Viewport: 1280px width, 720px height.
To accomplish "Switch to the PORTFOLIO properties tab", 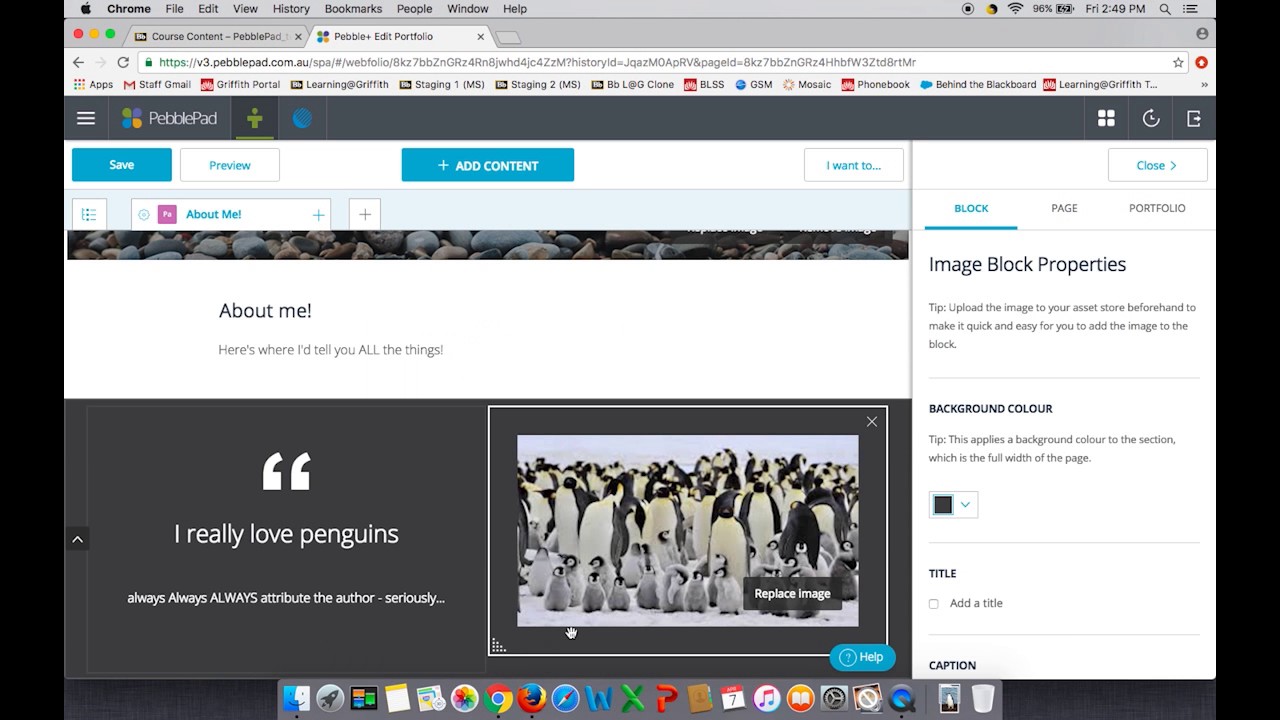I will [1157, 208].
